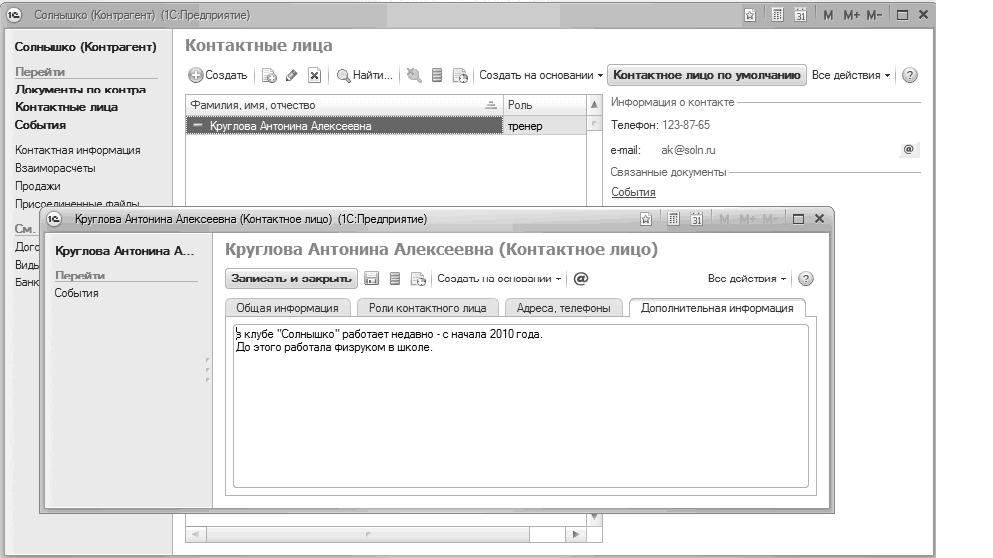The width and height of the screenshot is (993, 558).
Task: Switch to Адреса, телефоны tab
Action: (563, 308)
